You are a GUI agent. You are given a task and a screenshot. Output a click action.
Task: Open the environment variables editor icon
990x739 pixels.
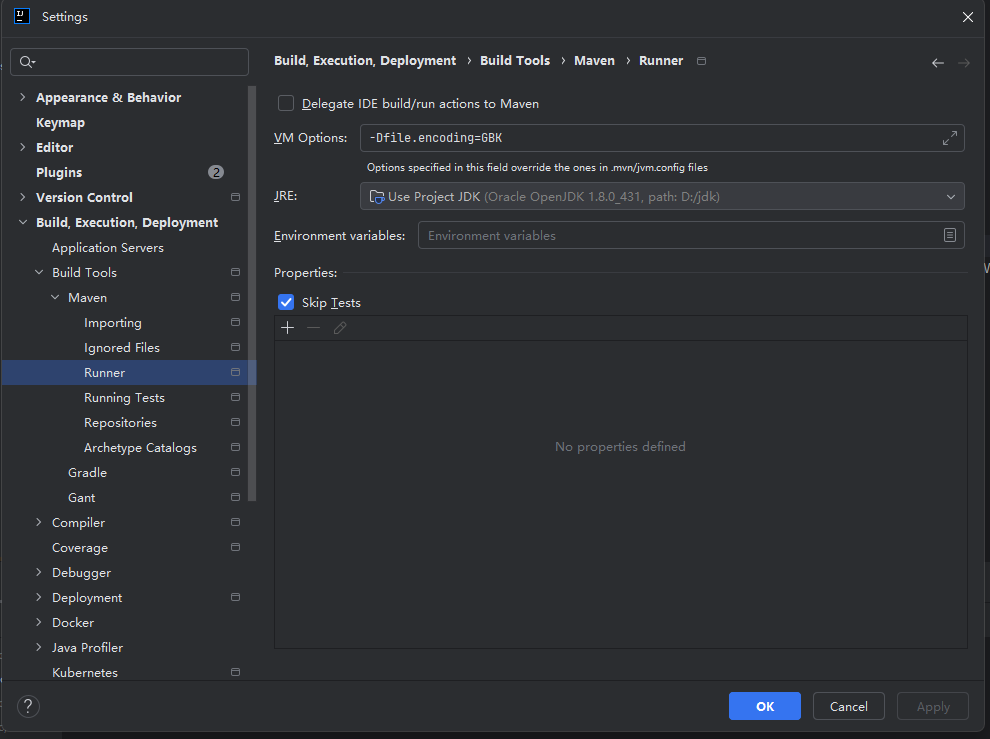(949, 235)
